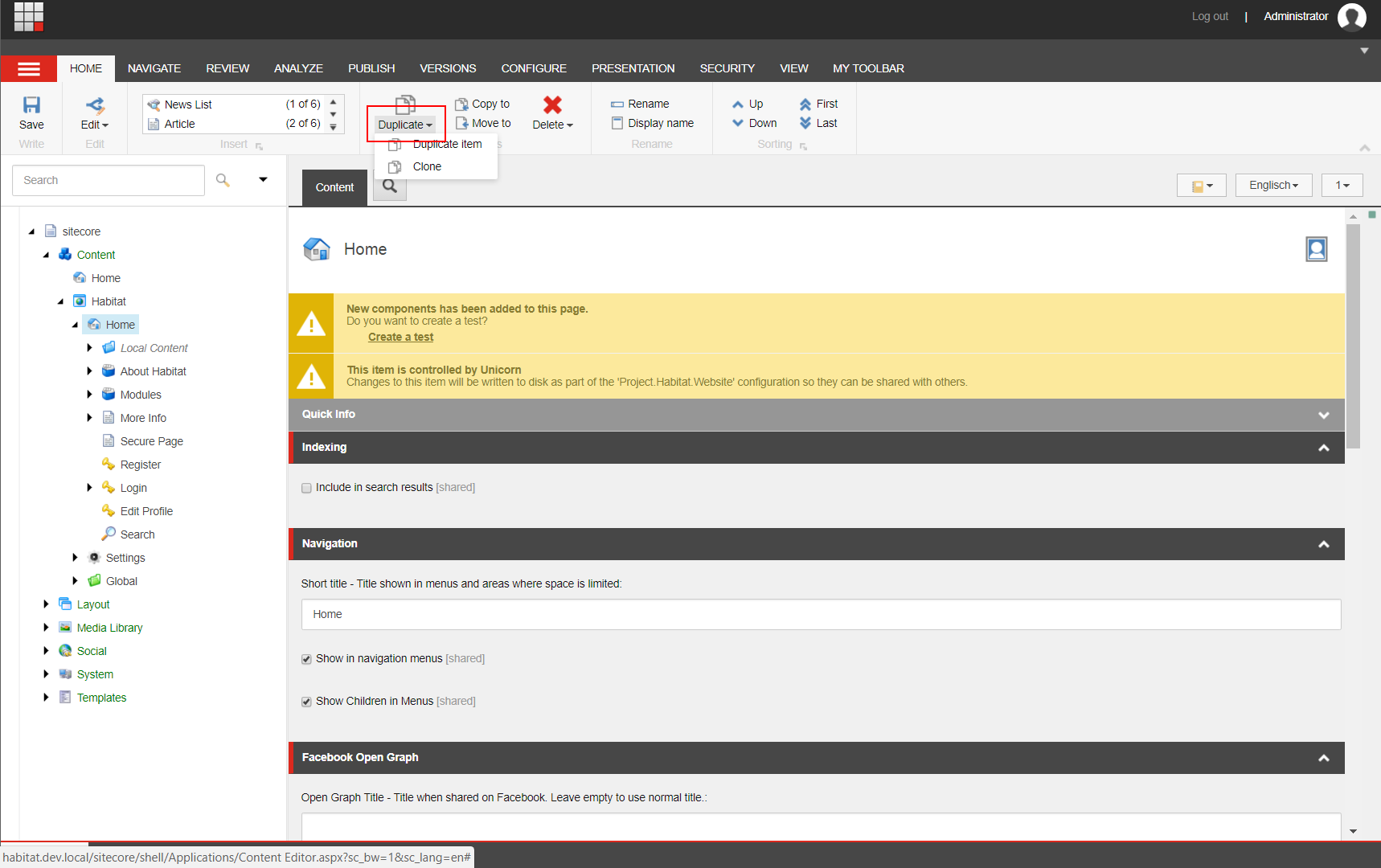Open the version 1 dropdown
The height and width of the screenshot is (868, 1381).
pos(1342,185)
